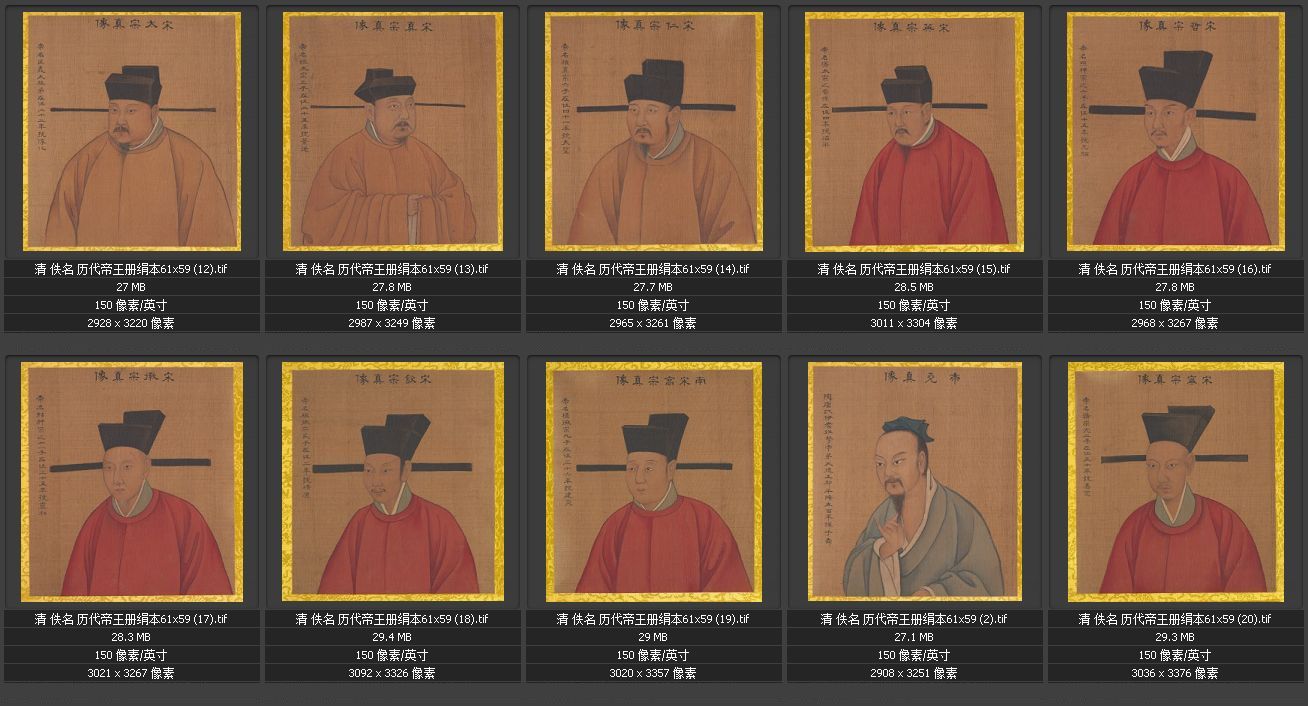The image size is (1308, 706).
Task: Select thumbnail of file (16).tif portrait
Action: (x=1176, y=131)
